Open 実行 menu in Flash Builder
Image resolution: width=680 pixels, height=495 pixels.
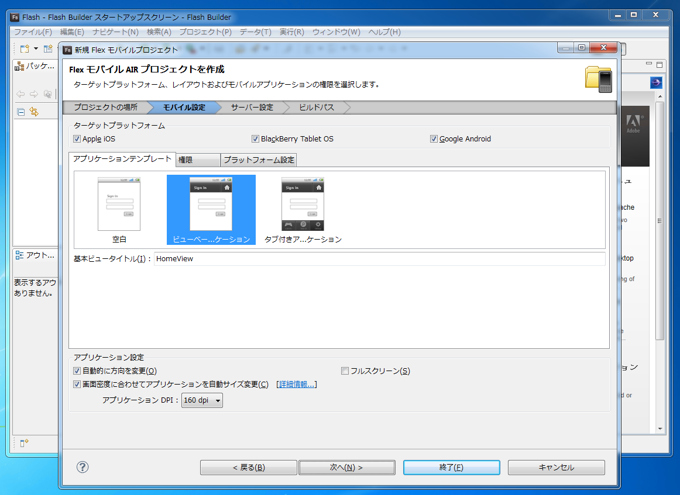(x=291, y=32)
